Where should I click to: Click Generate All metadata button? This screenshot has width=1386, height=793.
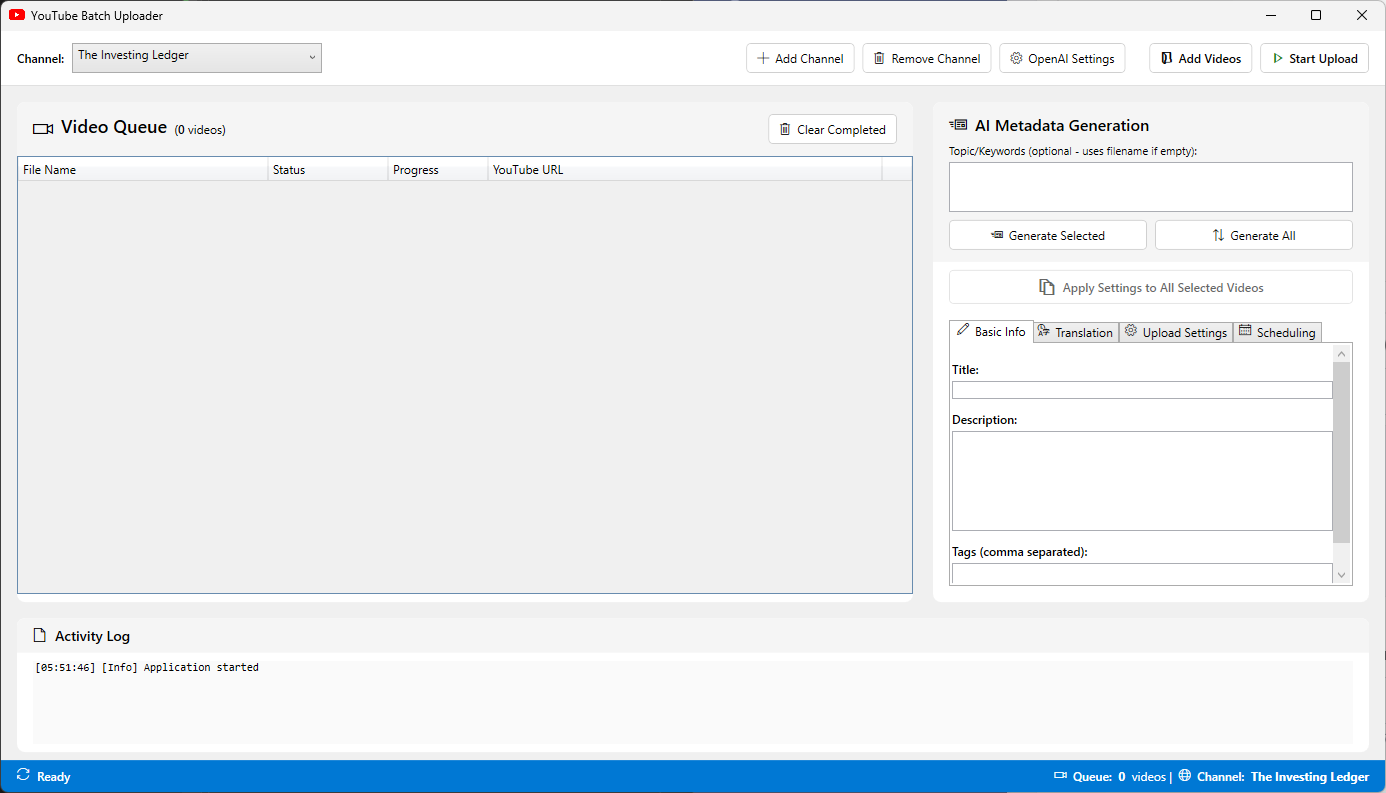[1253, 235]
